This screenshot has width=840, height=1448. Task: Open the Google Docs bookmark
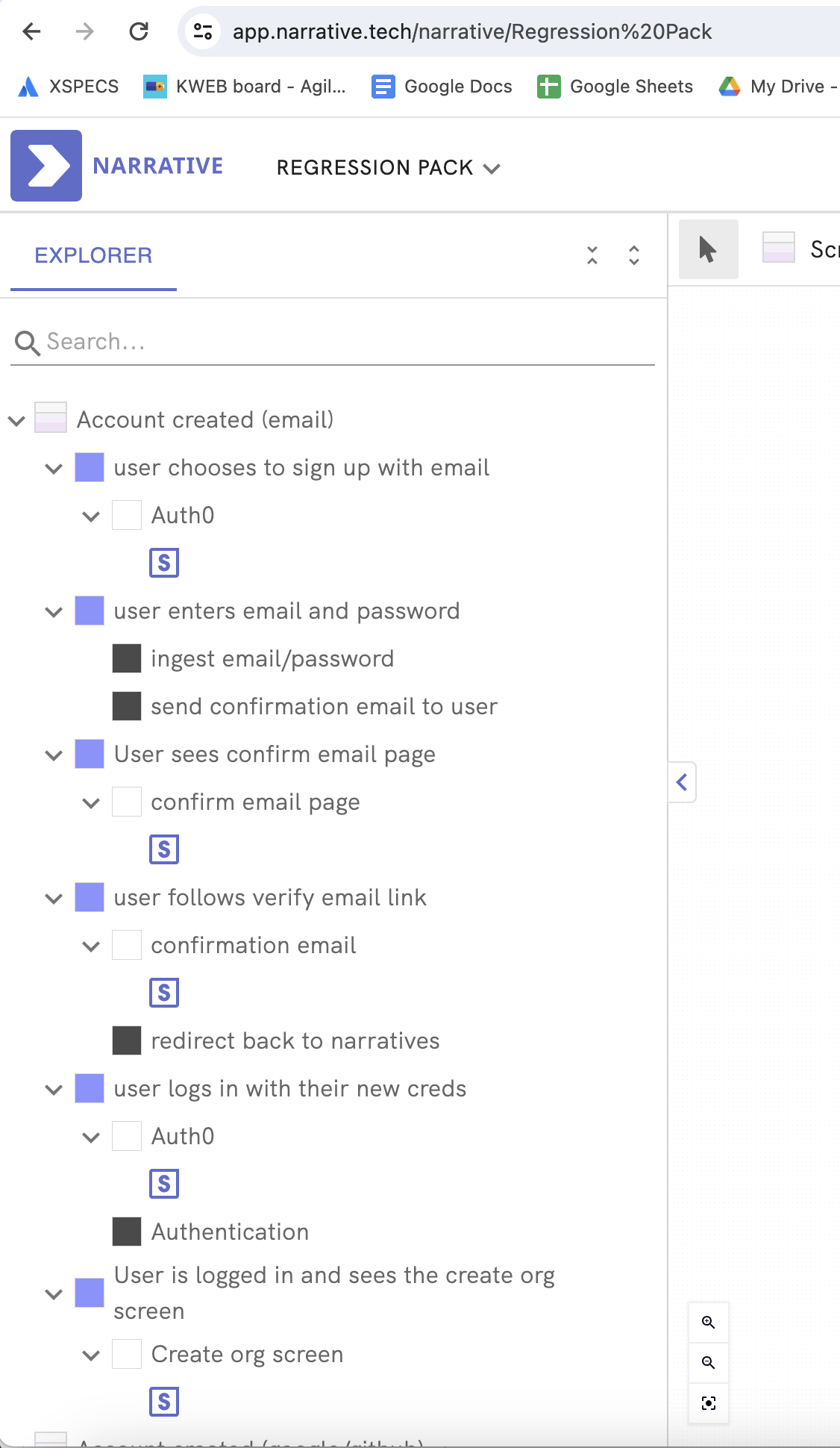pos(442,87)
